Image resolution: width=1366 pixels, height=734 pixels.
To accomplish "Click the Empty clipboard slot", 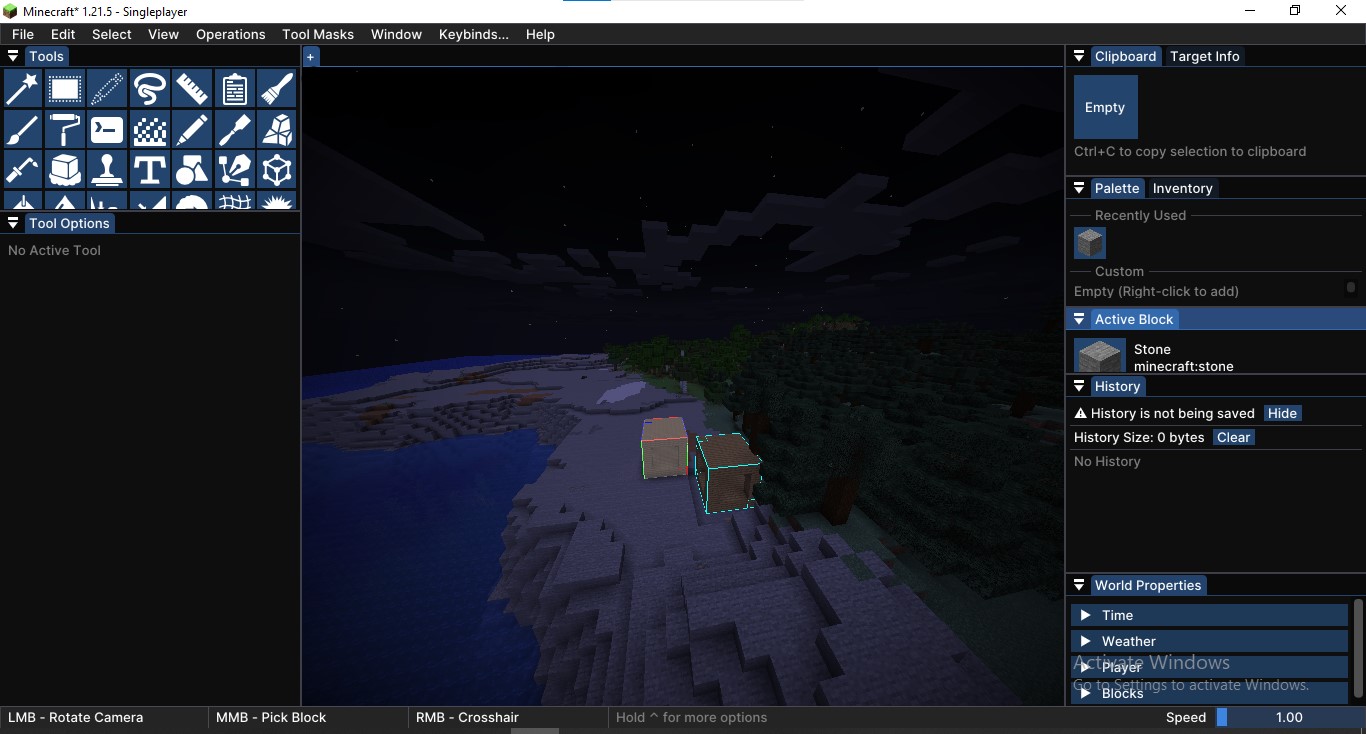I will tap(1106, 107).
